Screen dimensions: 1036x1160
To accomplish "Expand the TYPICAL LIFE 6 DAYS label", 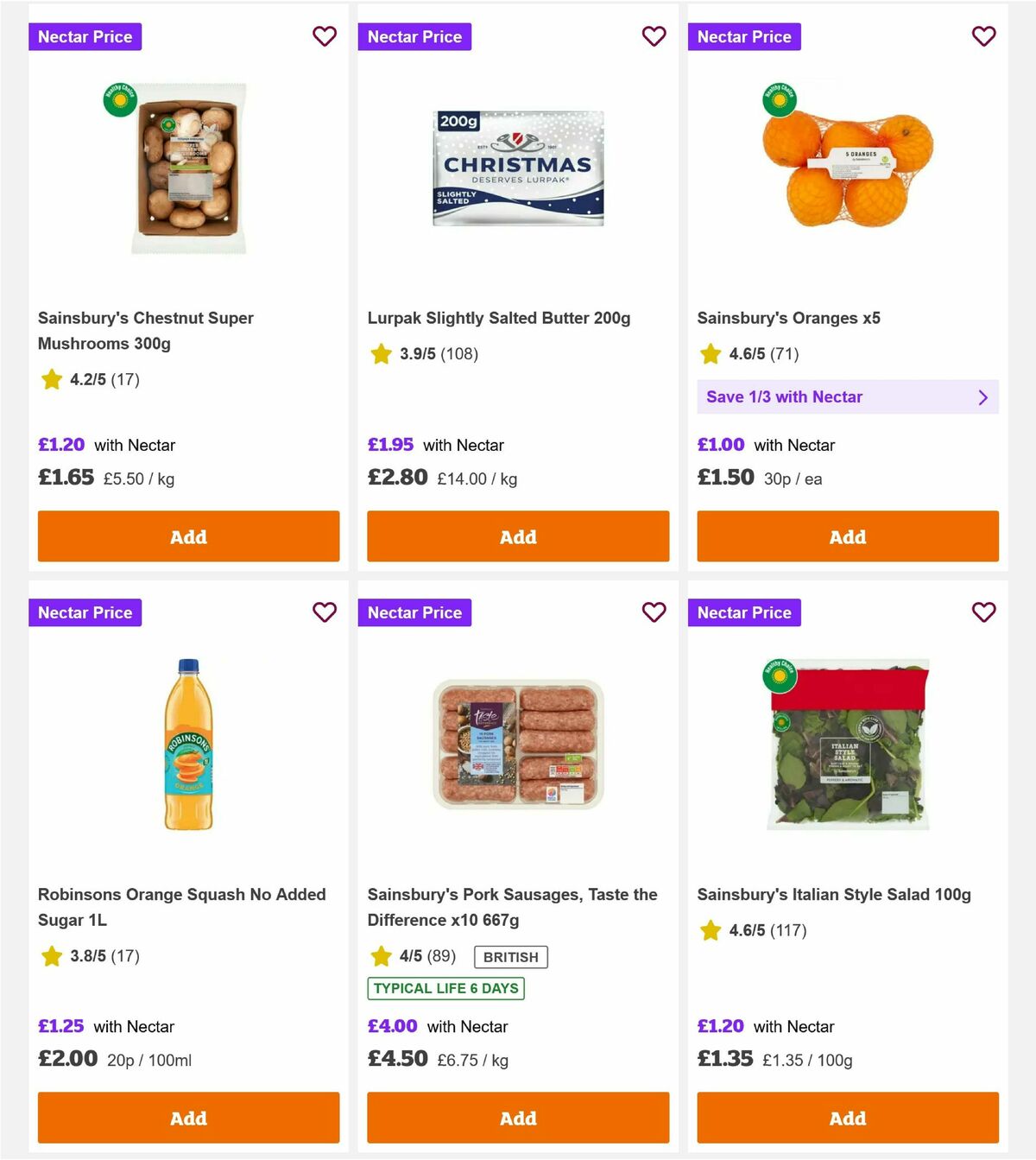I will (x=445, y=988).
